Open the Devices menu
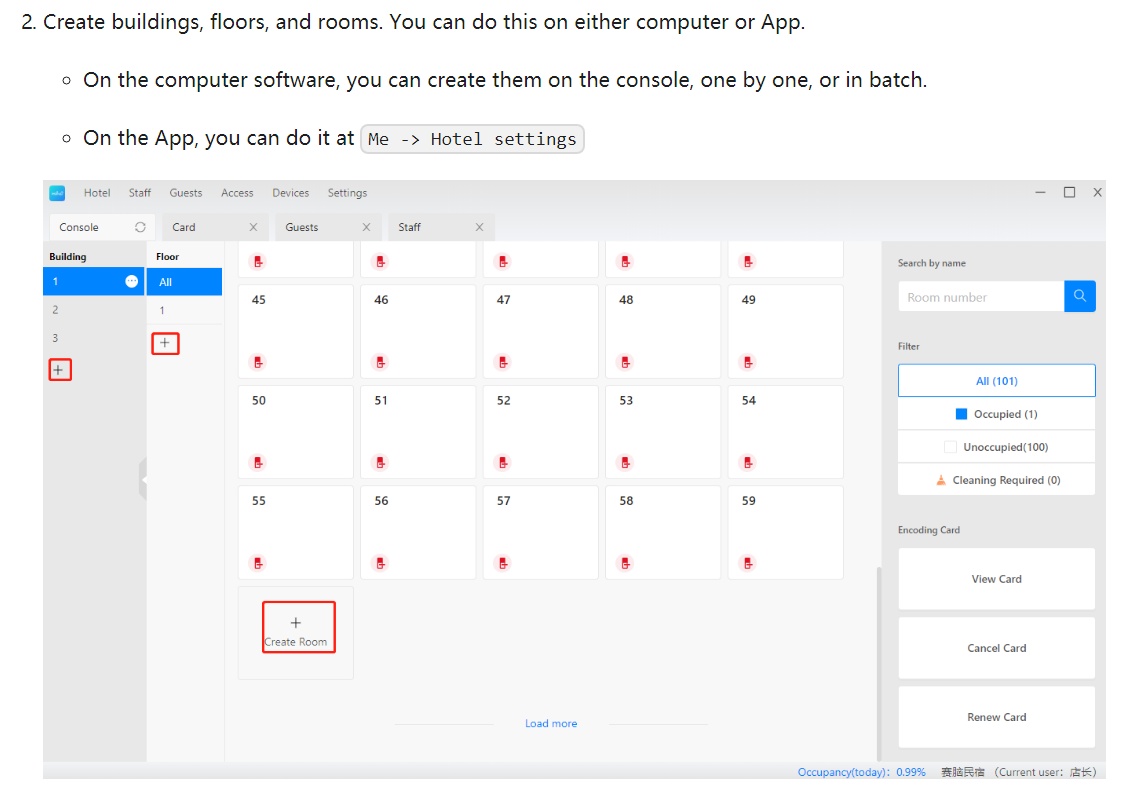The height and width of the screenshot is (787, 1138). pos(291,193)
